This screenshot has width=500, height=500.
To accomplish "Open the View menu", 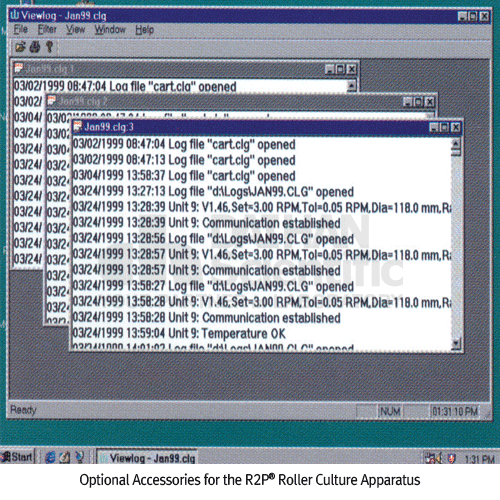I will [75, 30].
